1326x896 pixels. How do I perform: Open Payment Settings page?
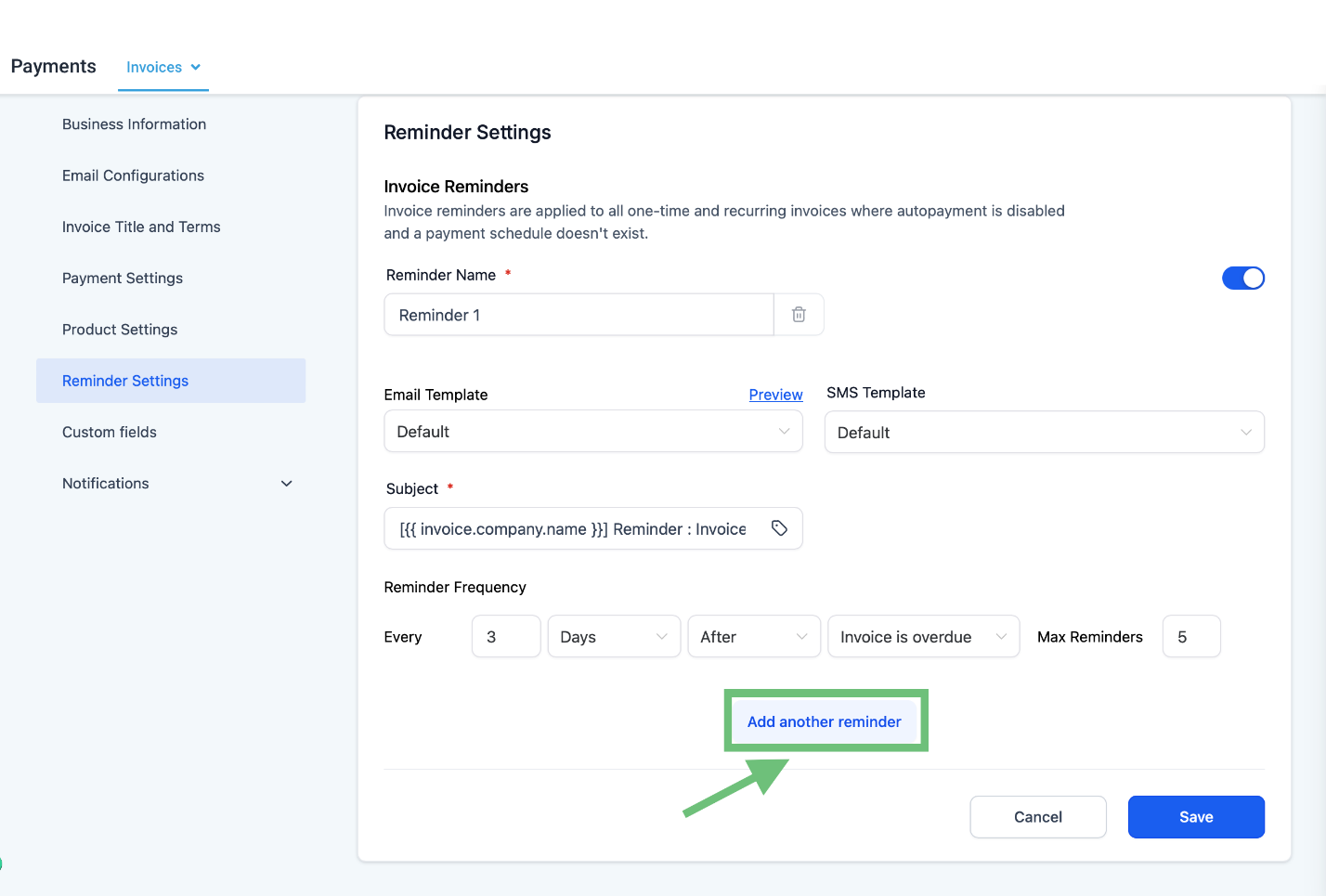click(x=123, y=279)
